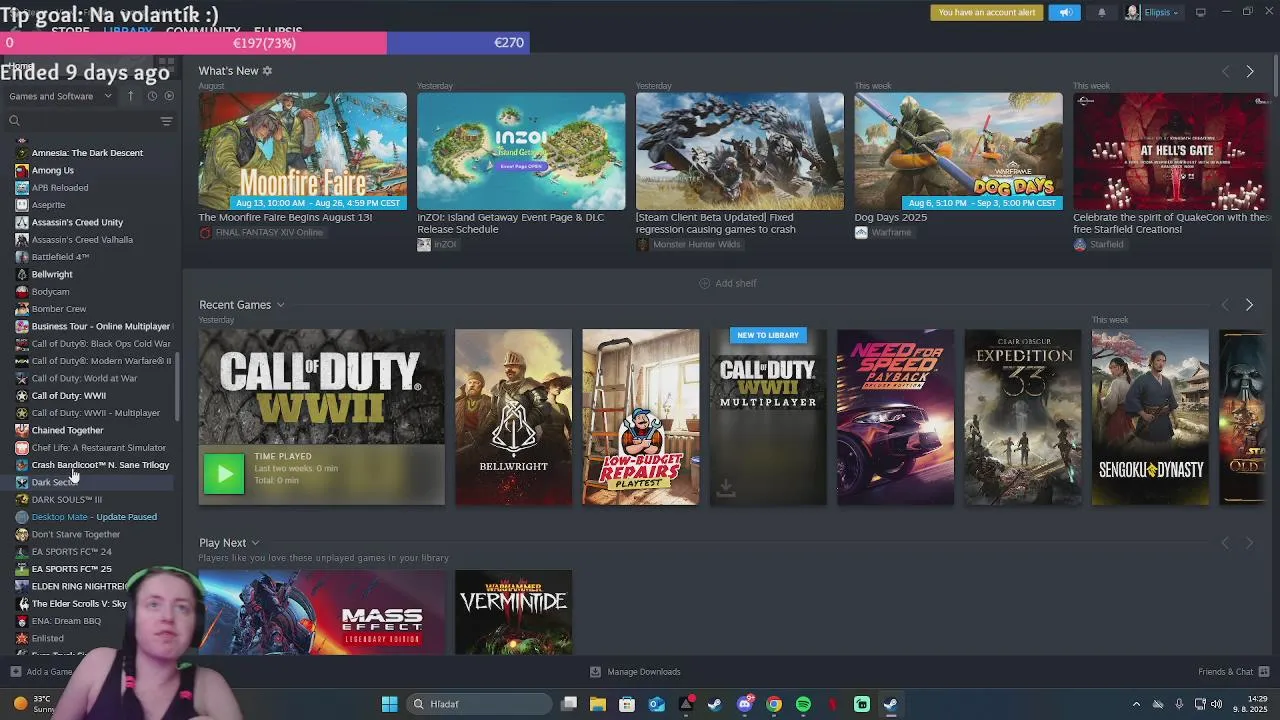Show hidden system tray icons chevron

(1136, 704)
